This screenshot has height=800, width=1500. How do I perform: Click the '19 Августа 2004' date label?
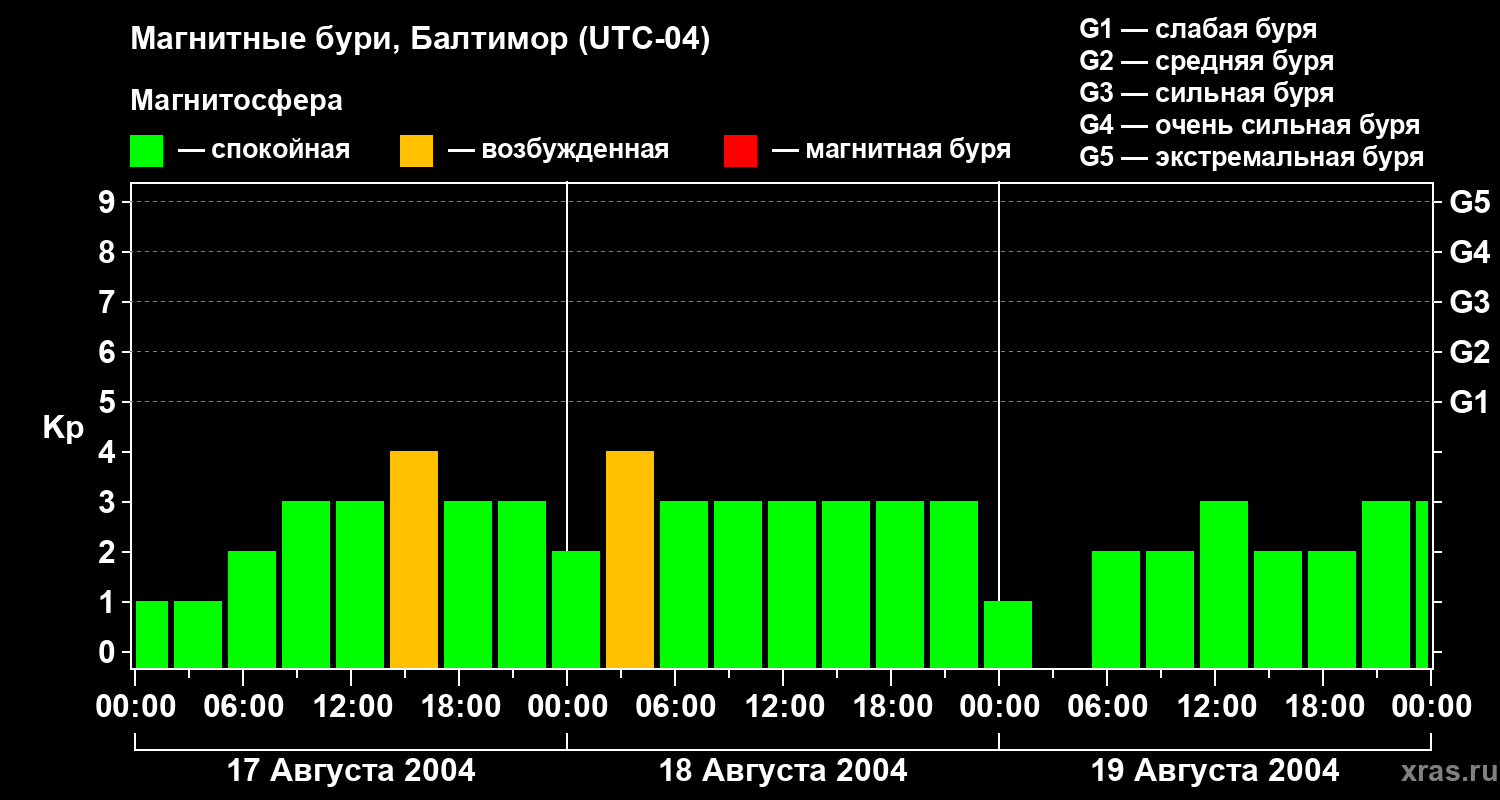(1214, 771)
